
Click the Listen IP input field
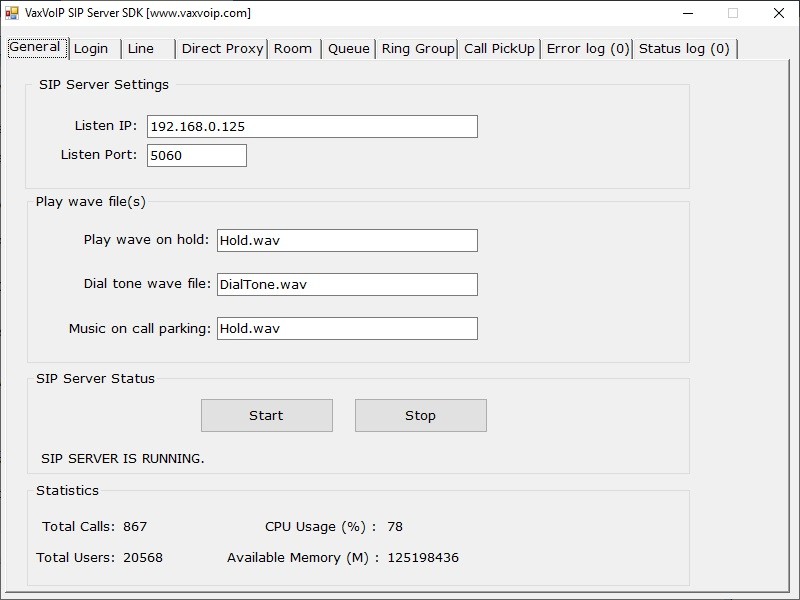(x=312, y=127)
